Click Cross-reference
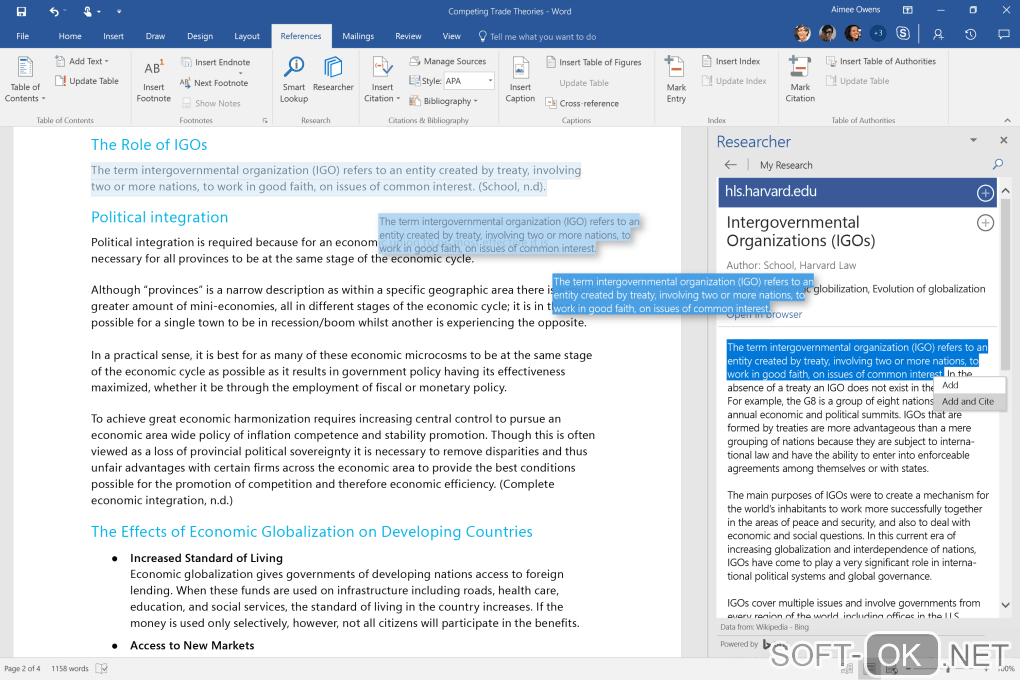The width and height of the screenshot is (1020, 680). coord(582,103)
